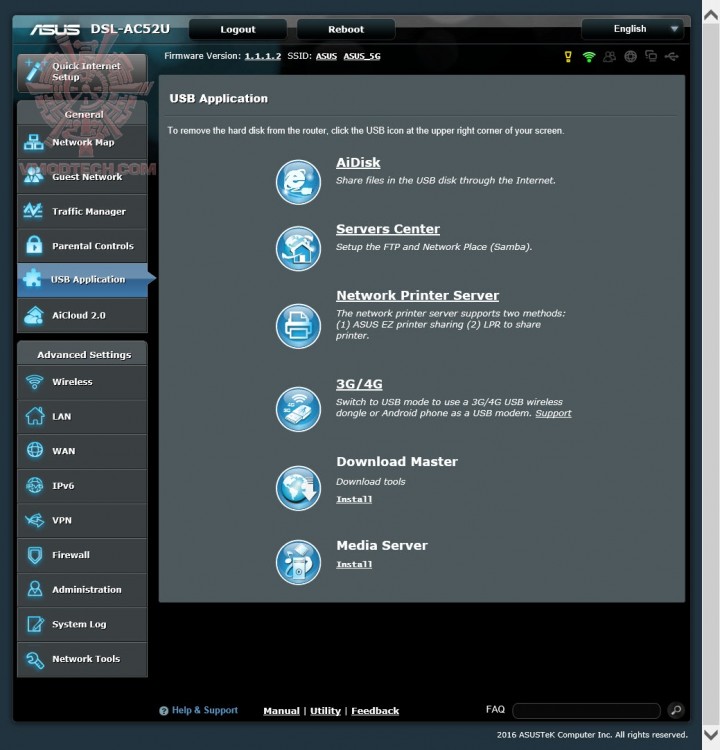Click firmware version 1.1.1.2 link
720x750 pixels.
coord(263,56)
